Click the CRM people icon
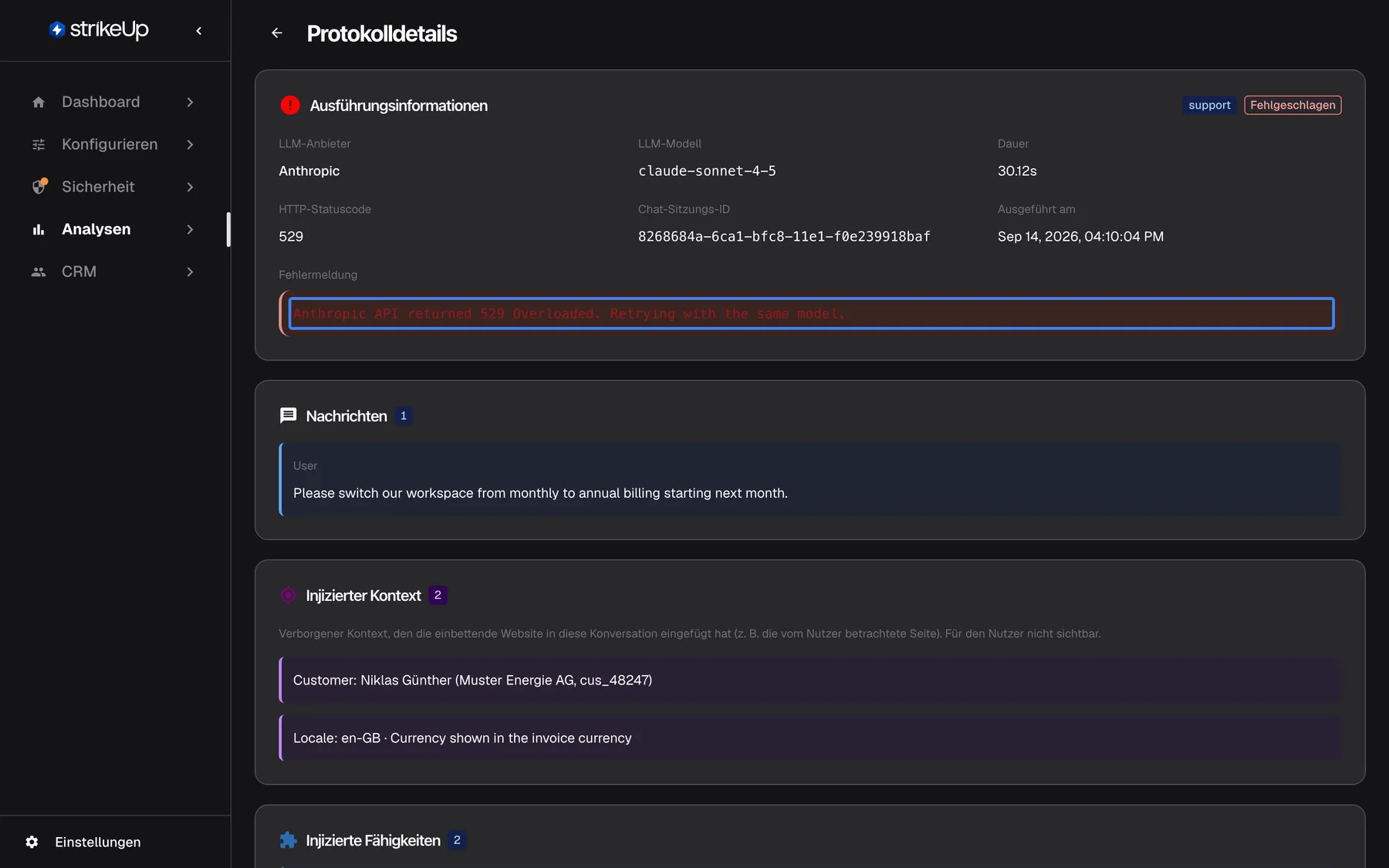 click(39, 272)
